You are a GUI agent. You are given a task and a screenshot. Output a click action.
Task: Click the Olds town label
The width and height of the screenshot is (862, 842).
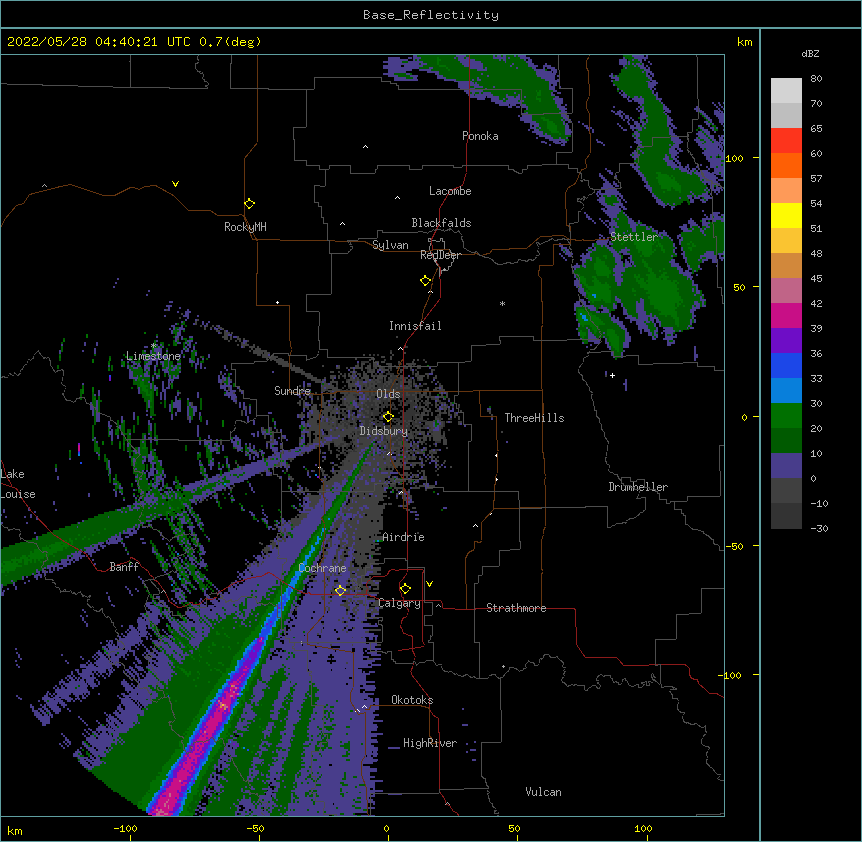pyautogui.click(x=388, y=394)
